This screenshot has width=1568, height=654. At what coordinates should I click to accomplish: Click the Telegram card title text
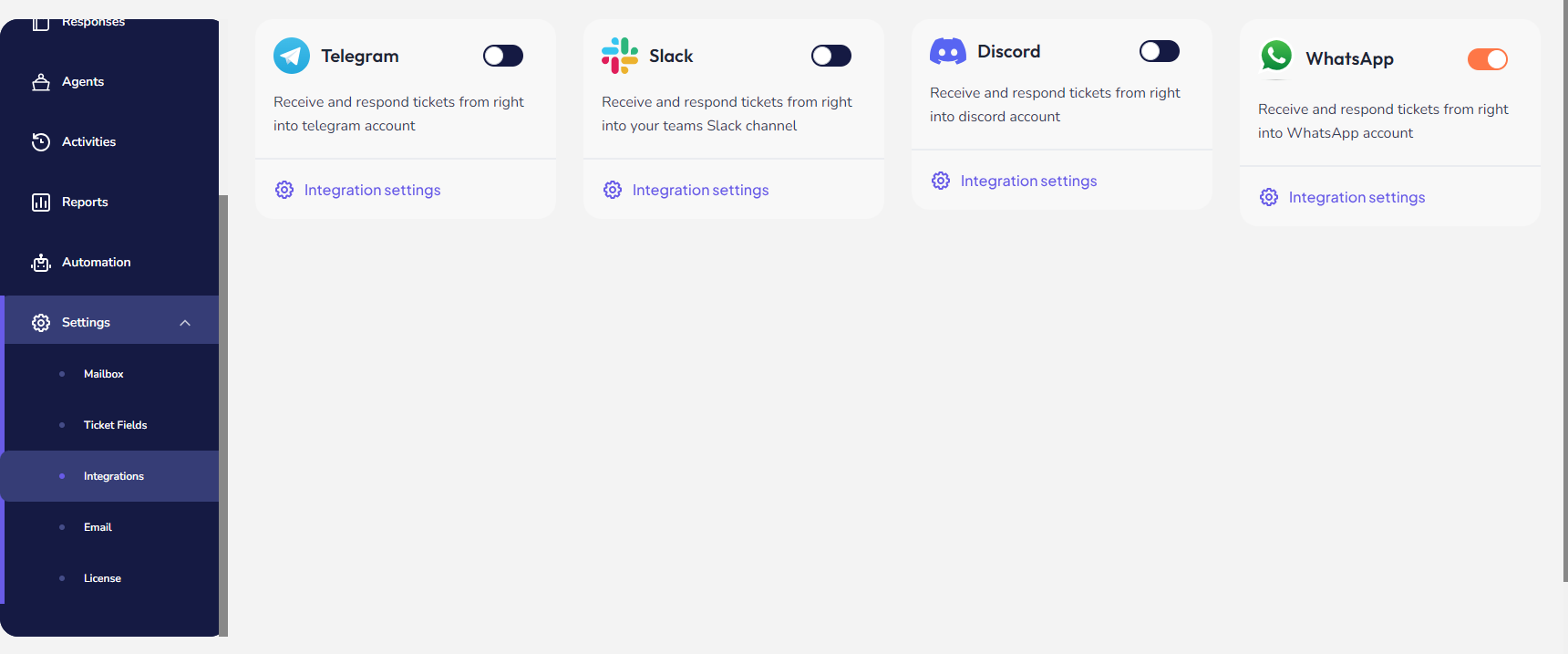(x=360, y=56)
